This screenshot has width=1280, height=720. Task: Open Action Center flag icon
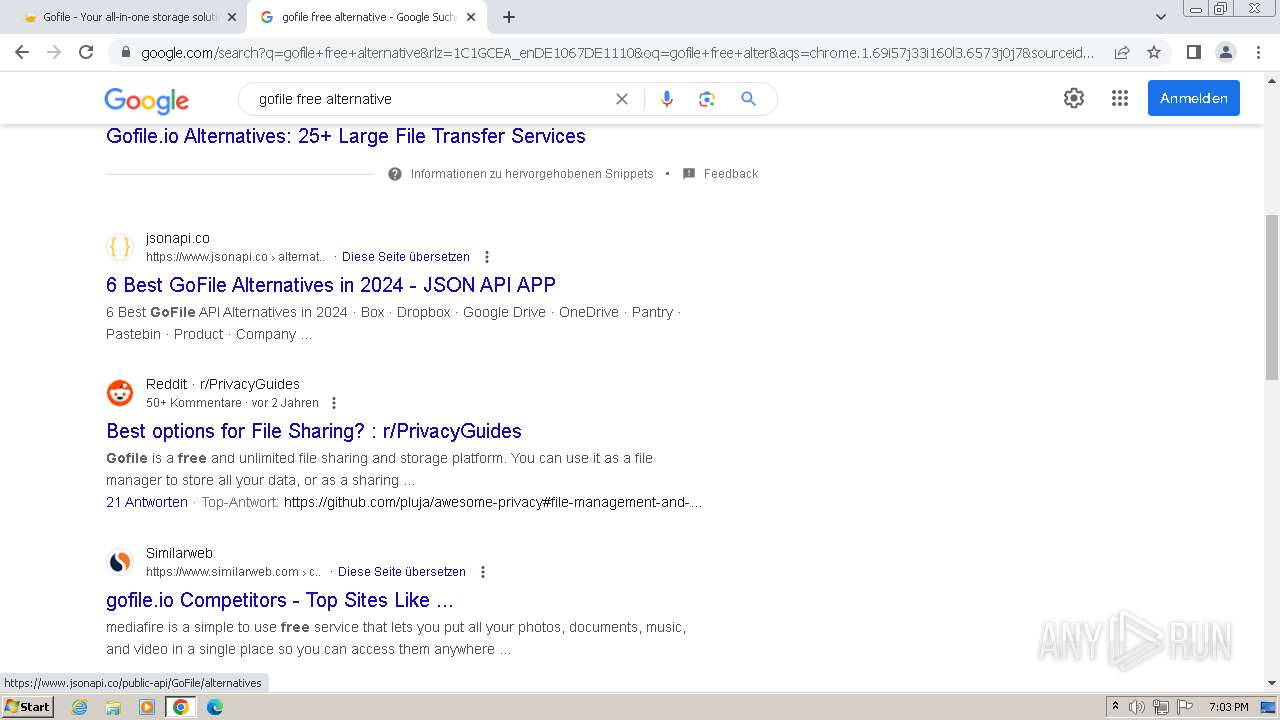click(x=1185, y=707)
